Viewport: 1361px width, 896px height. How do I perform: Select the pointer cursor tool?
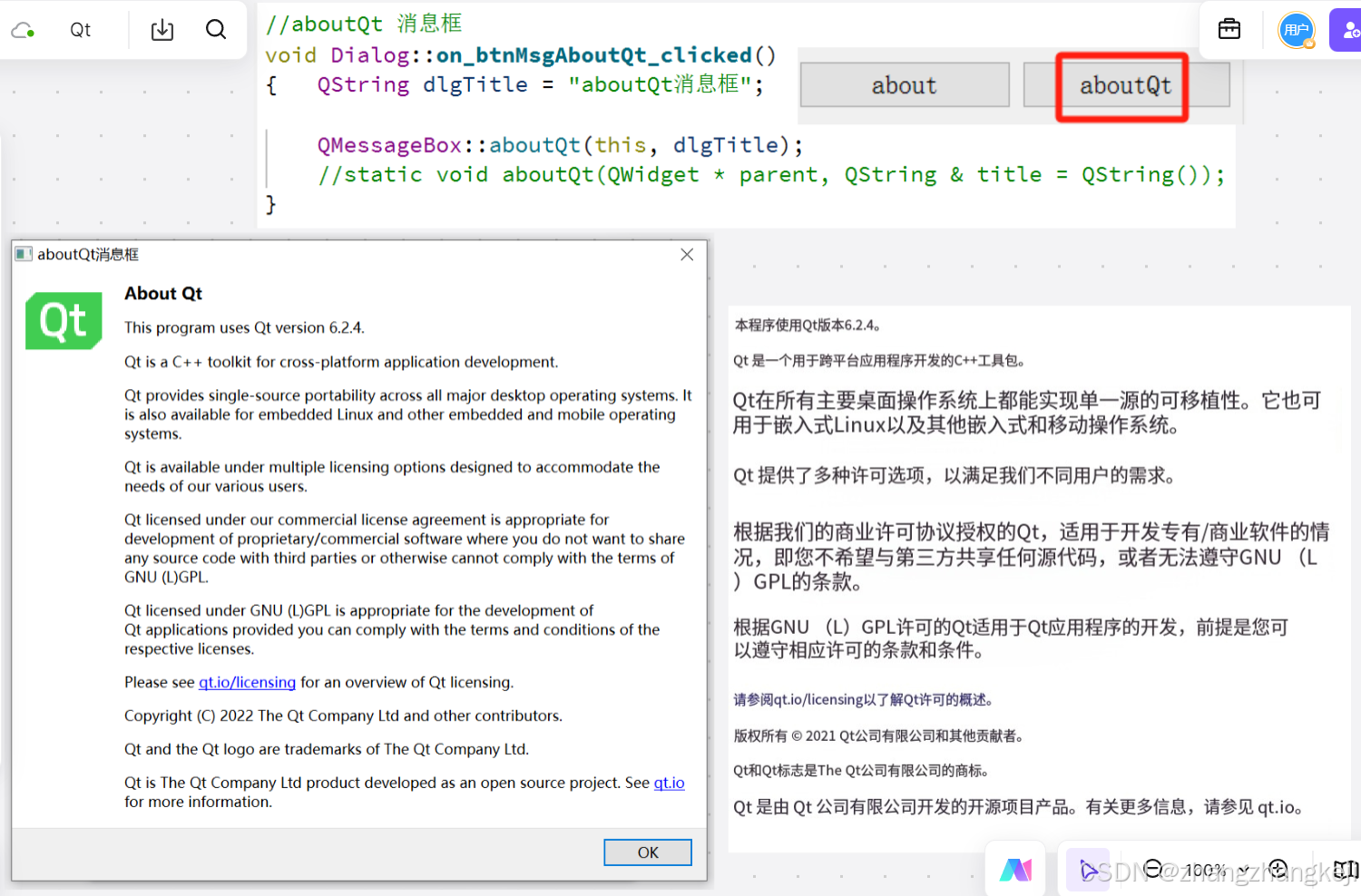pyautogui.click(x=1088, y=871)
